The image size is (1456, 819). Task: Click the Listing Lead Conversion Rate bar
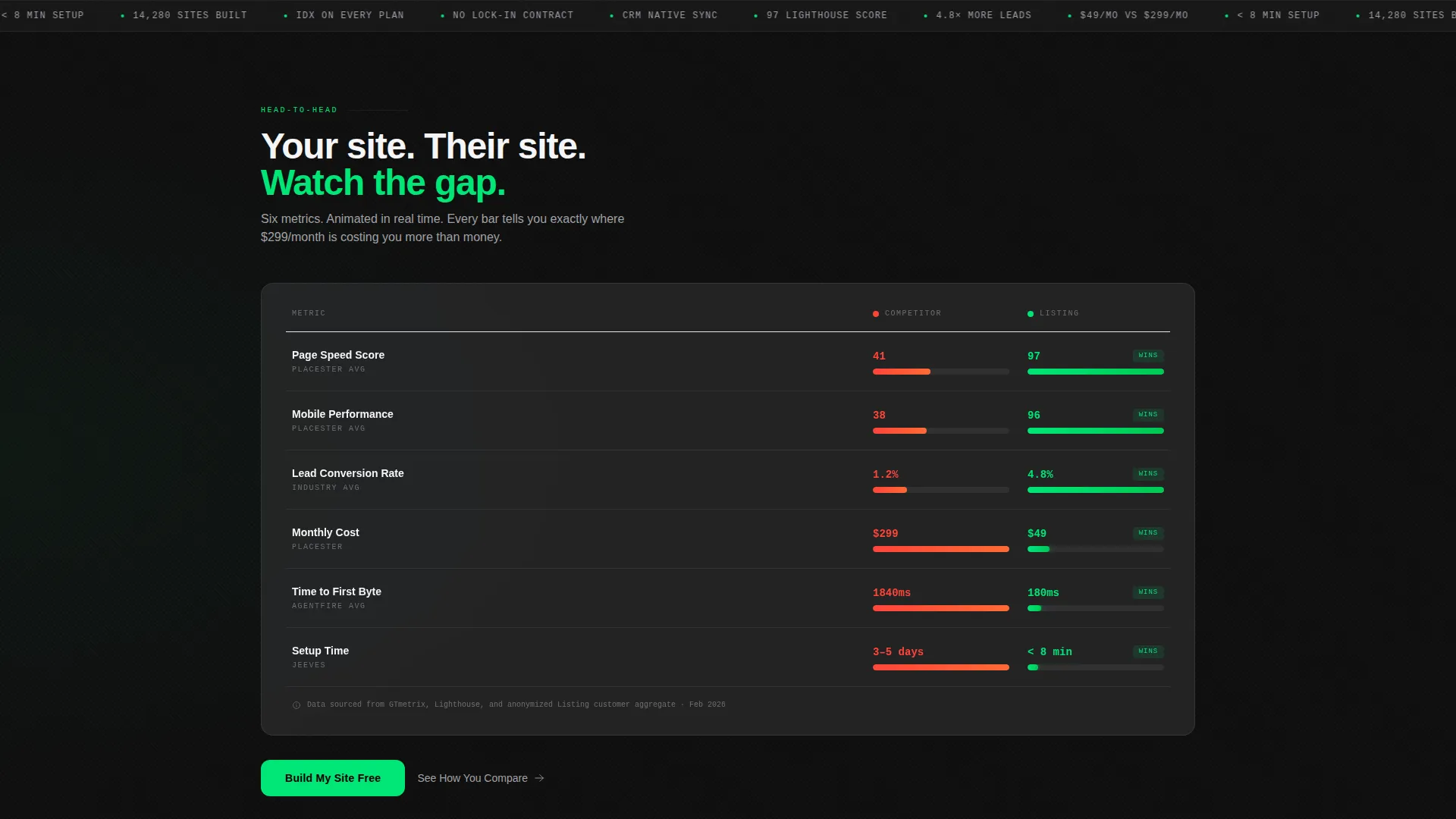tap(1096, 490)
